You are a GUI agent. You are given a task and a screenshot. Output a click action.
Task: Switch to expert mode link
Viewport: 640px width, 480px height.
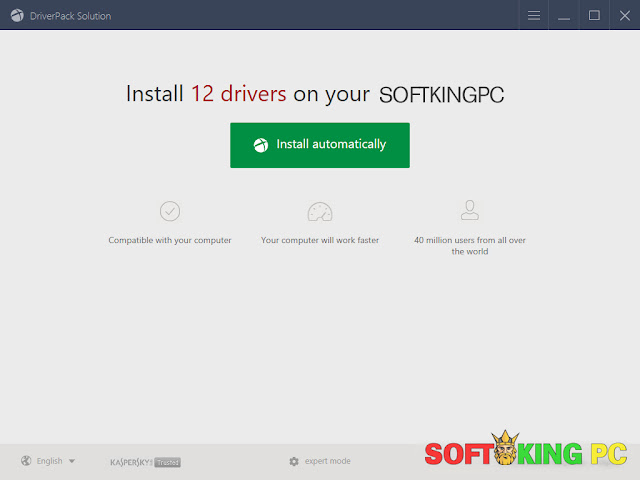click(327, 461)
